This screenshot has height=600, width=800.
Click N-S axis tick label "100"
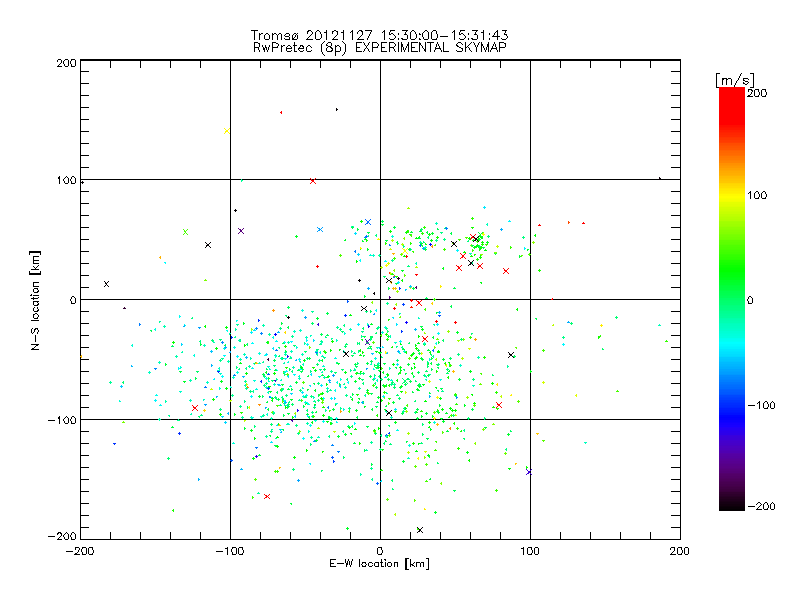66,181
